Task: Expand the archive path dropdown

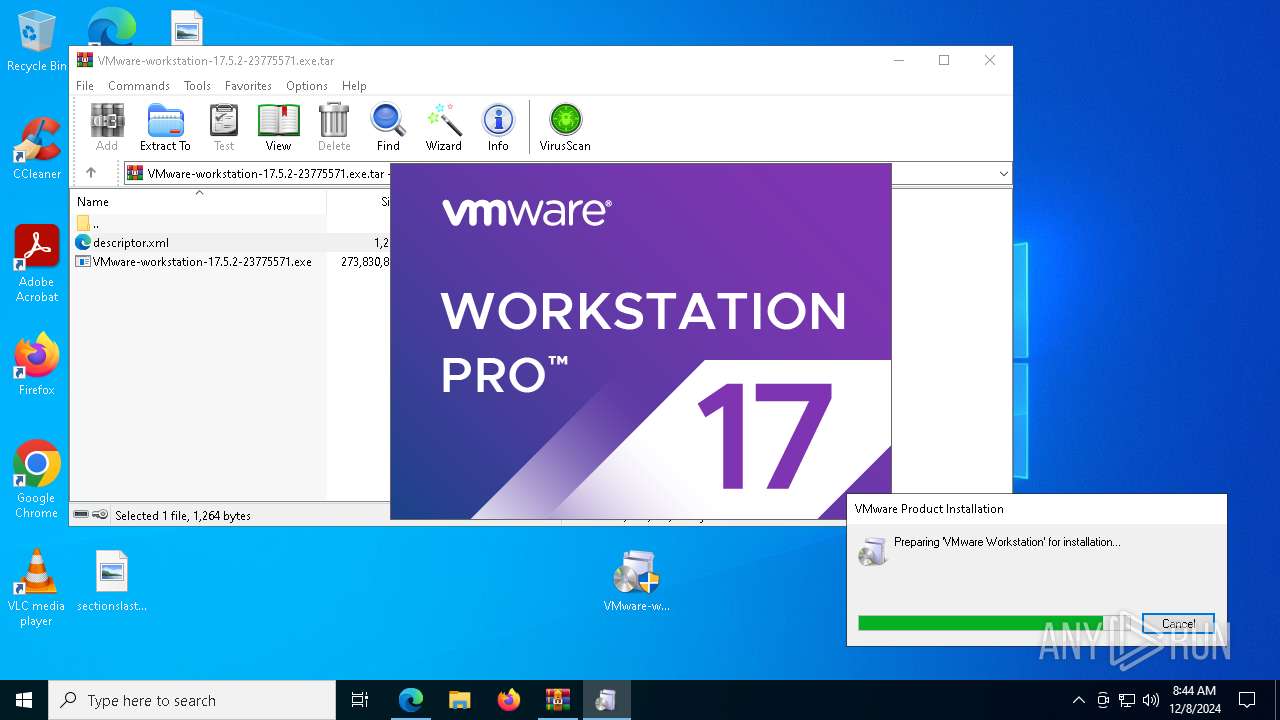Action: tap(1003, 174)
